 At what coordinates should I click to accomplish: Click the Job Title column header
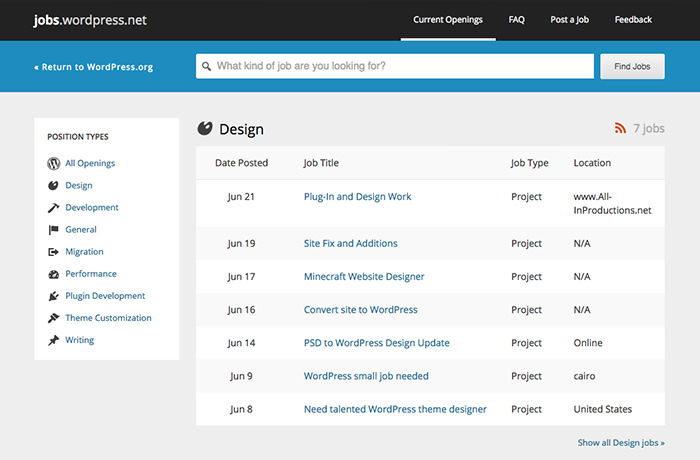321,163
